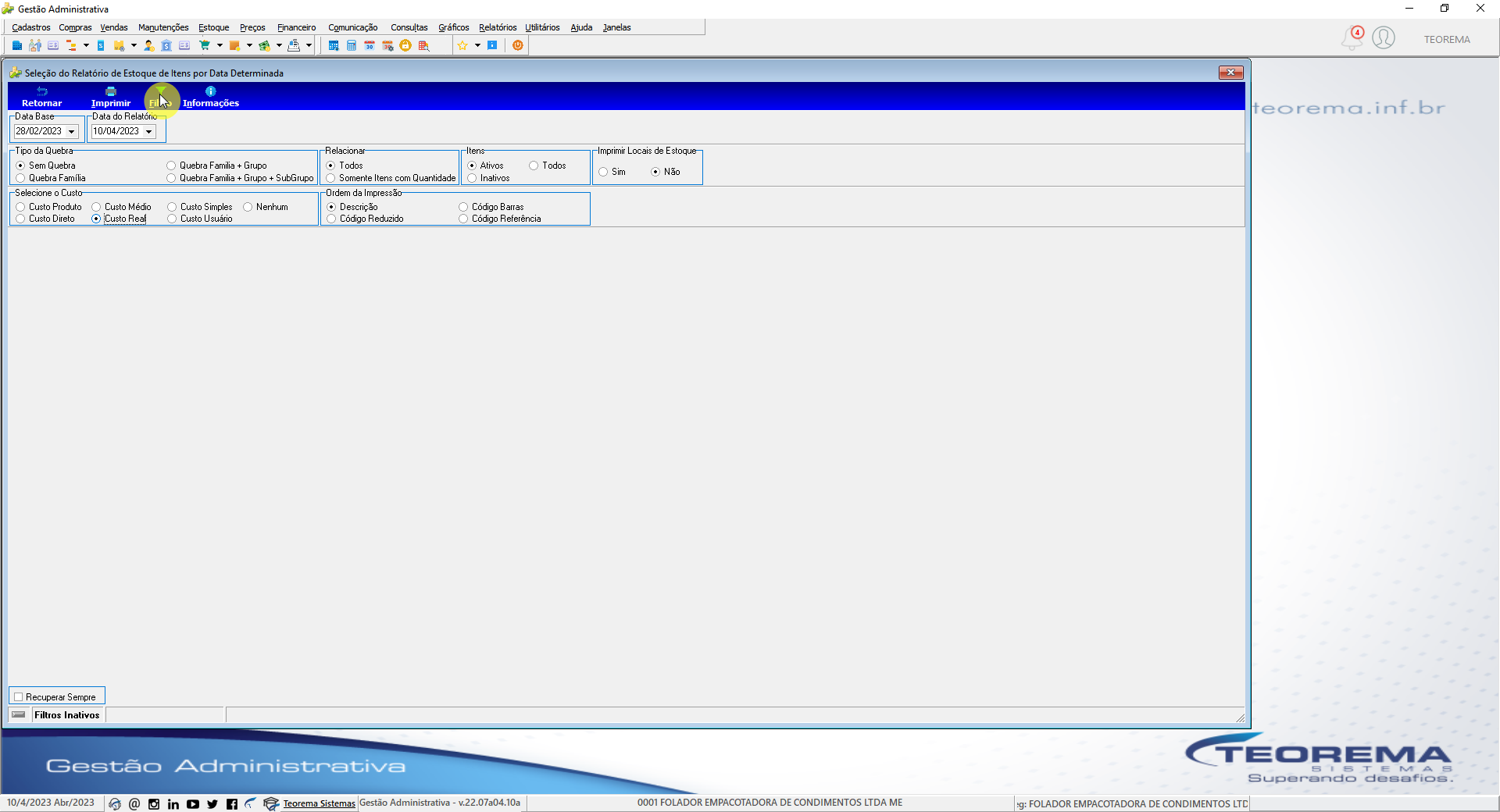Click the orange padlock toolbar icon

tap(405, 45)
